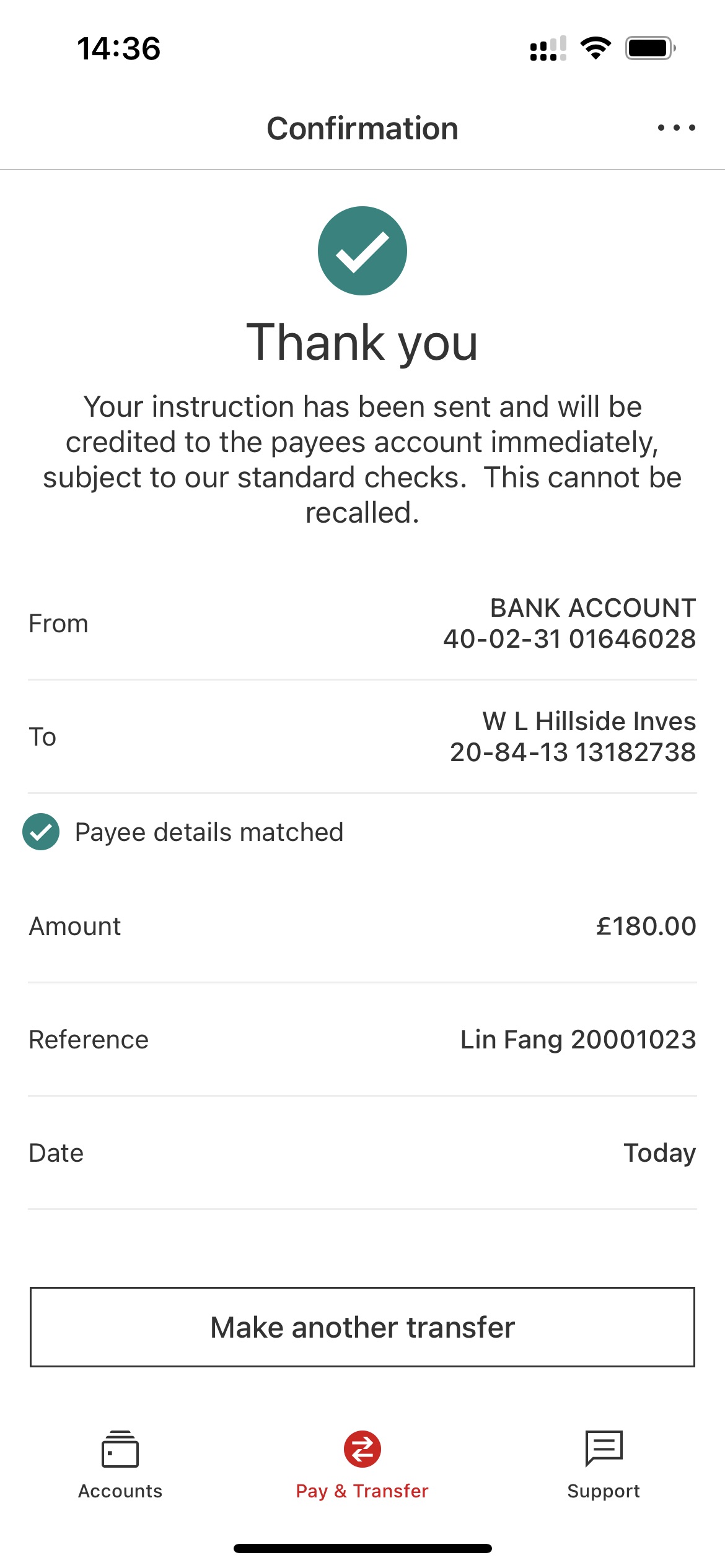Tap the home indicator bar
Screen dimensions: 725x1568
coord(362,1548)
